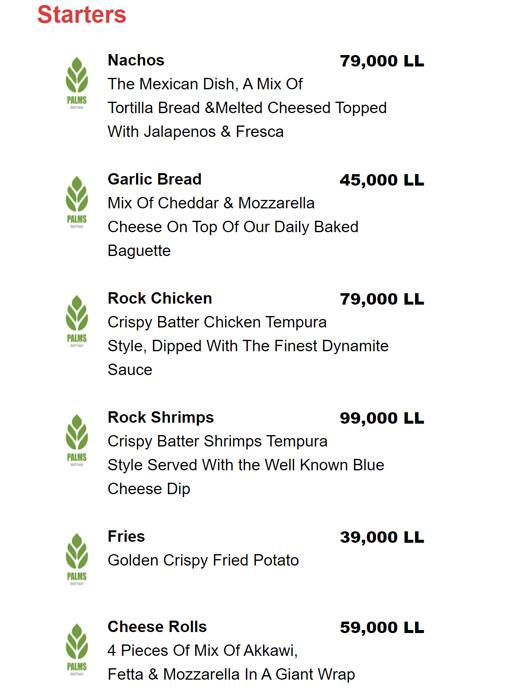Screen dimensions: 508x700
Task: Open the Cheese Rolls item title
Action: tap(157, 627)
